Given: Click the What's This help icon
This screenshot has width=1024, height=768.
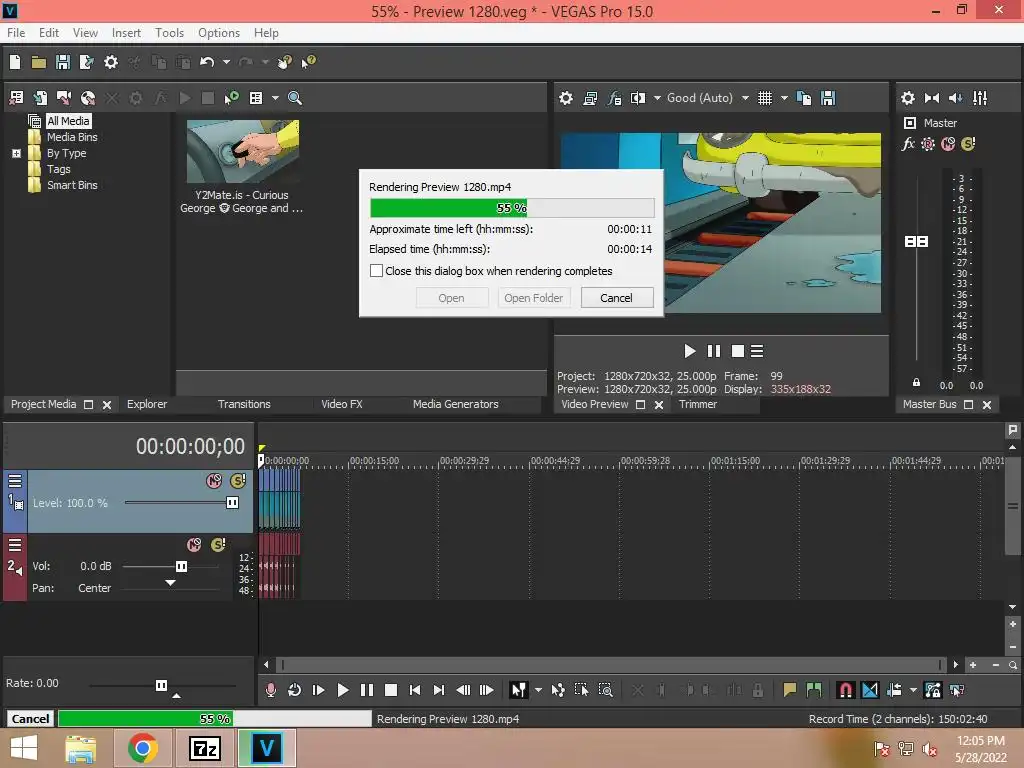Looking at the screenshot, I should (308, 62).
